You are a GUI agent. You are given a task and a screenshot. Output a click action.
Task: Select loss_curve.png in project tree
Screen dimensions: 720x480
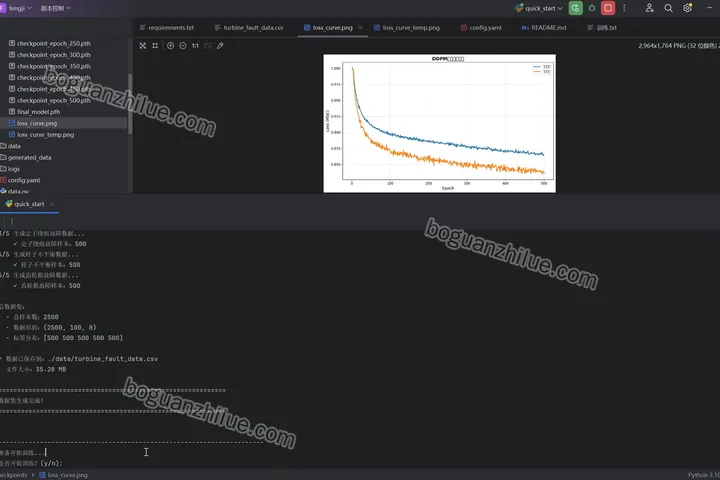(37, 123)
